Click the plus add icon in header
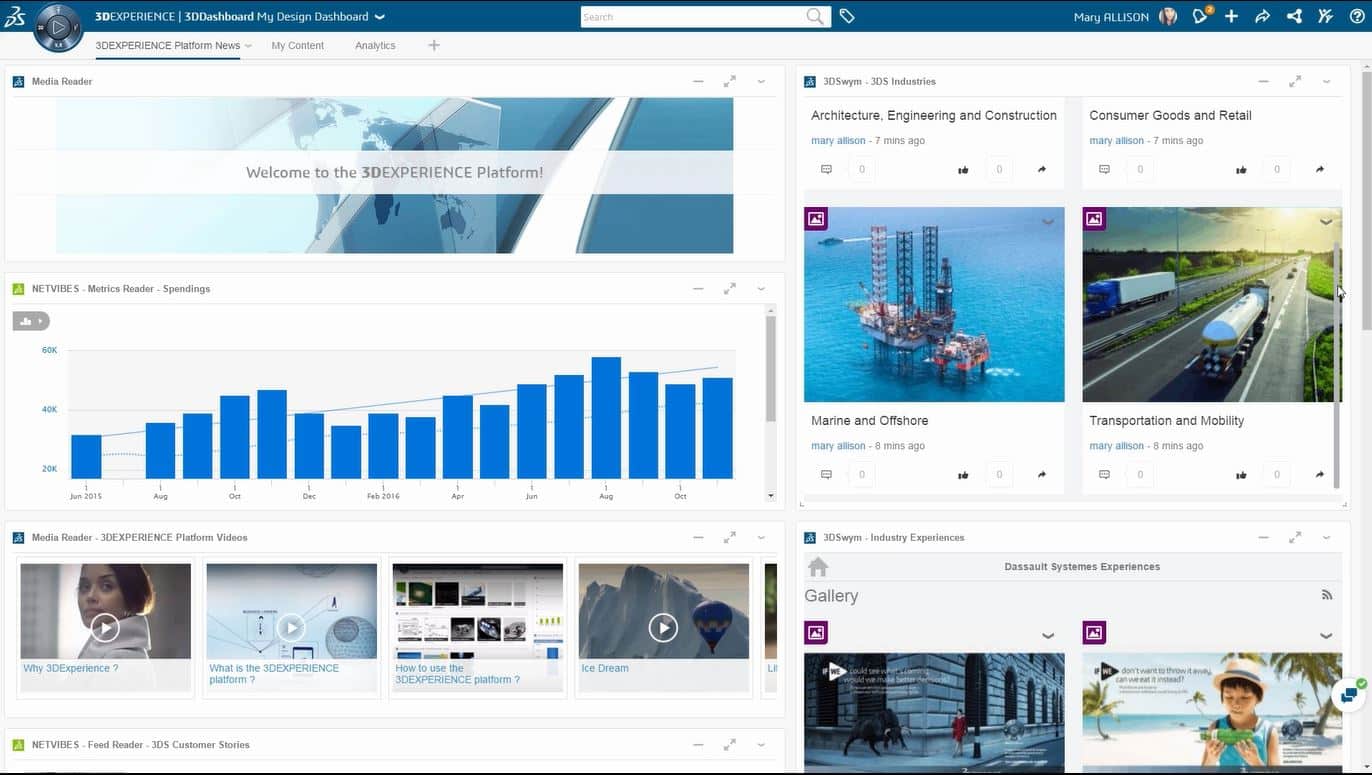1372x775 pixels. [x=1231, y=16]
